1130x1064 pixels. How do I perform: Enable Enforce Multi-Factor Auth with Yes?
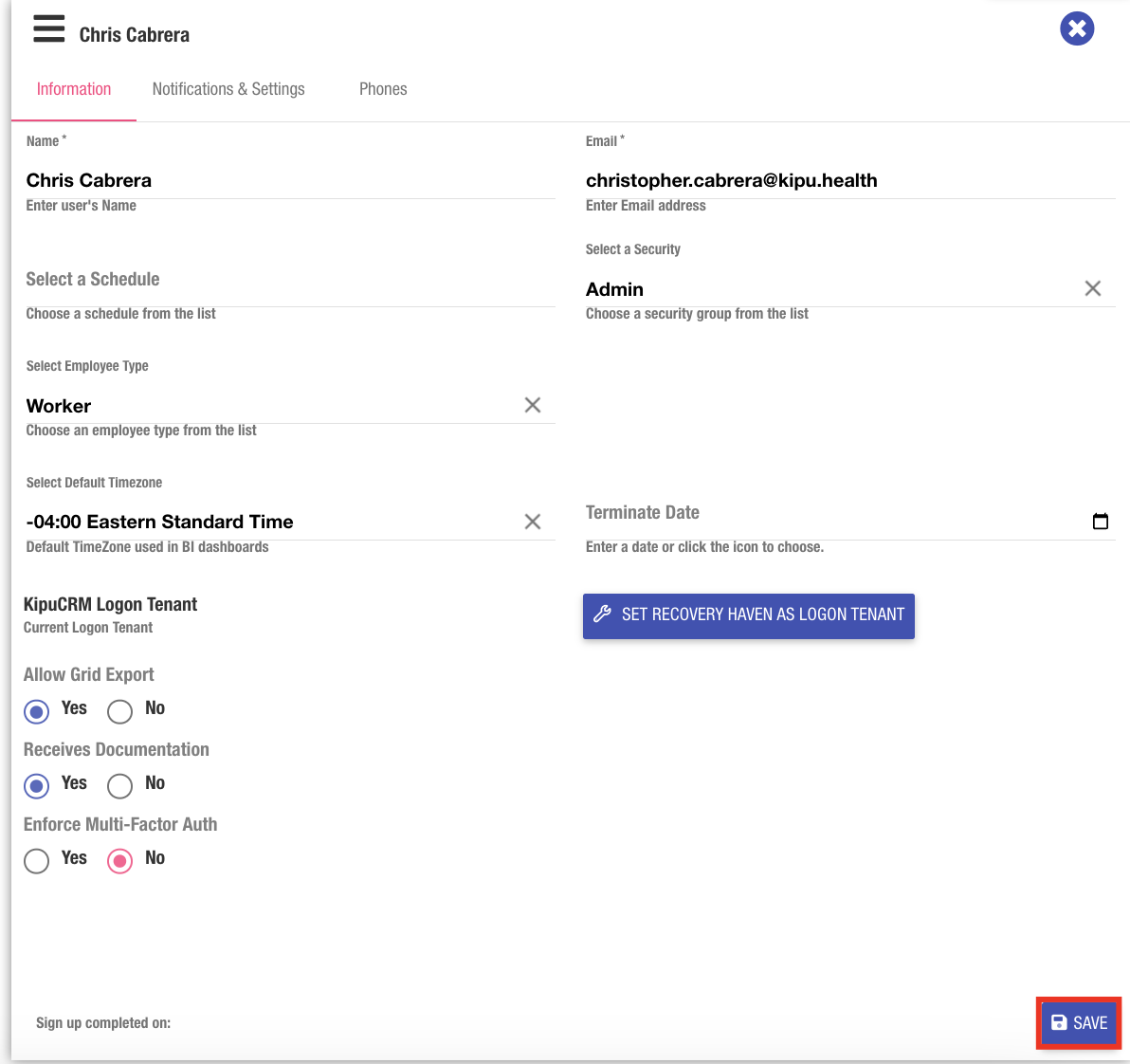coord(37,860)
